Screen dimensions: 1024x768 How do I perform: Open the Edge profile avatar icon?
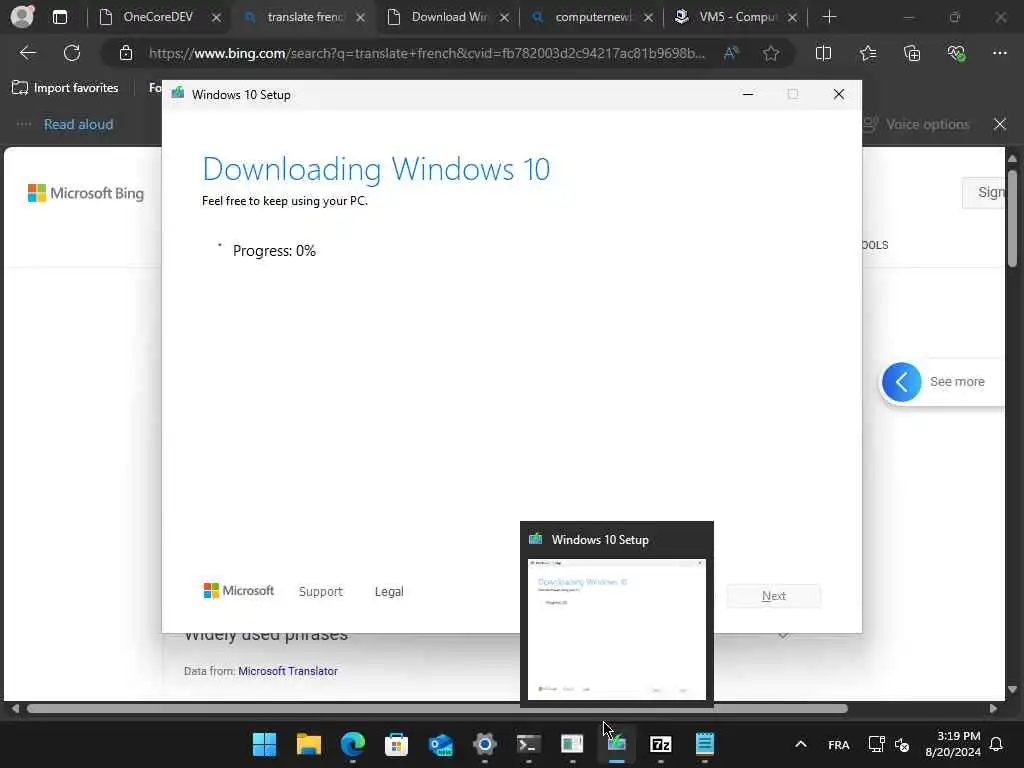pos(23,16)
